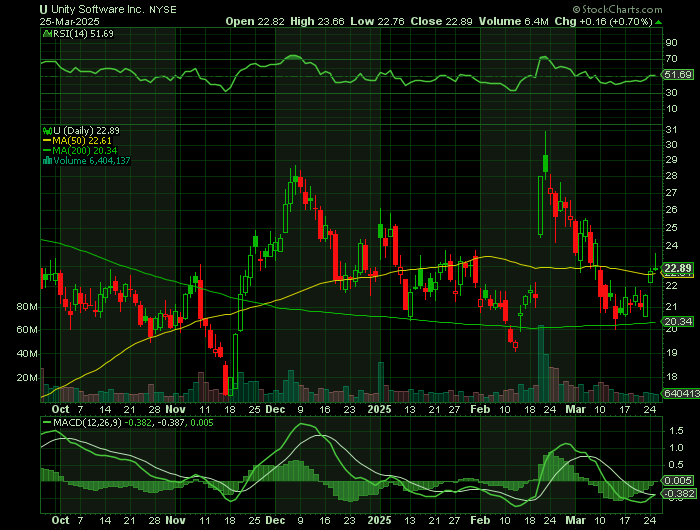Click the 40M label on the volume scale

tap(27, 354)
